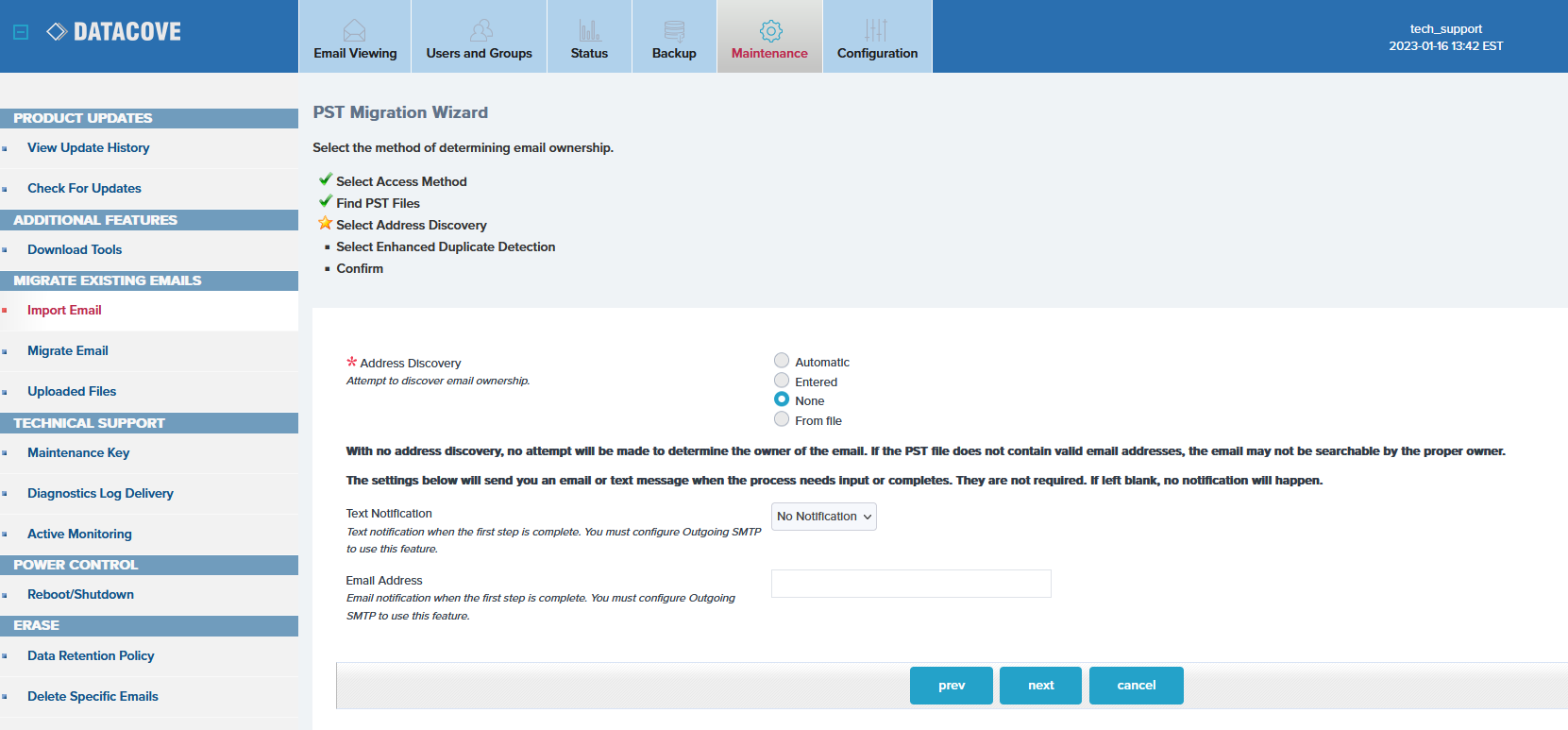The height and width of the screenshot is (730, 1568).
Task: Cancel the PST Migration Wizard
Action: coord(1137,686)
